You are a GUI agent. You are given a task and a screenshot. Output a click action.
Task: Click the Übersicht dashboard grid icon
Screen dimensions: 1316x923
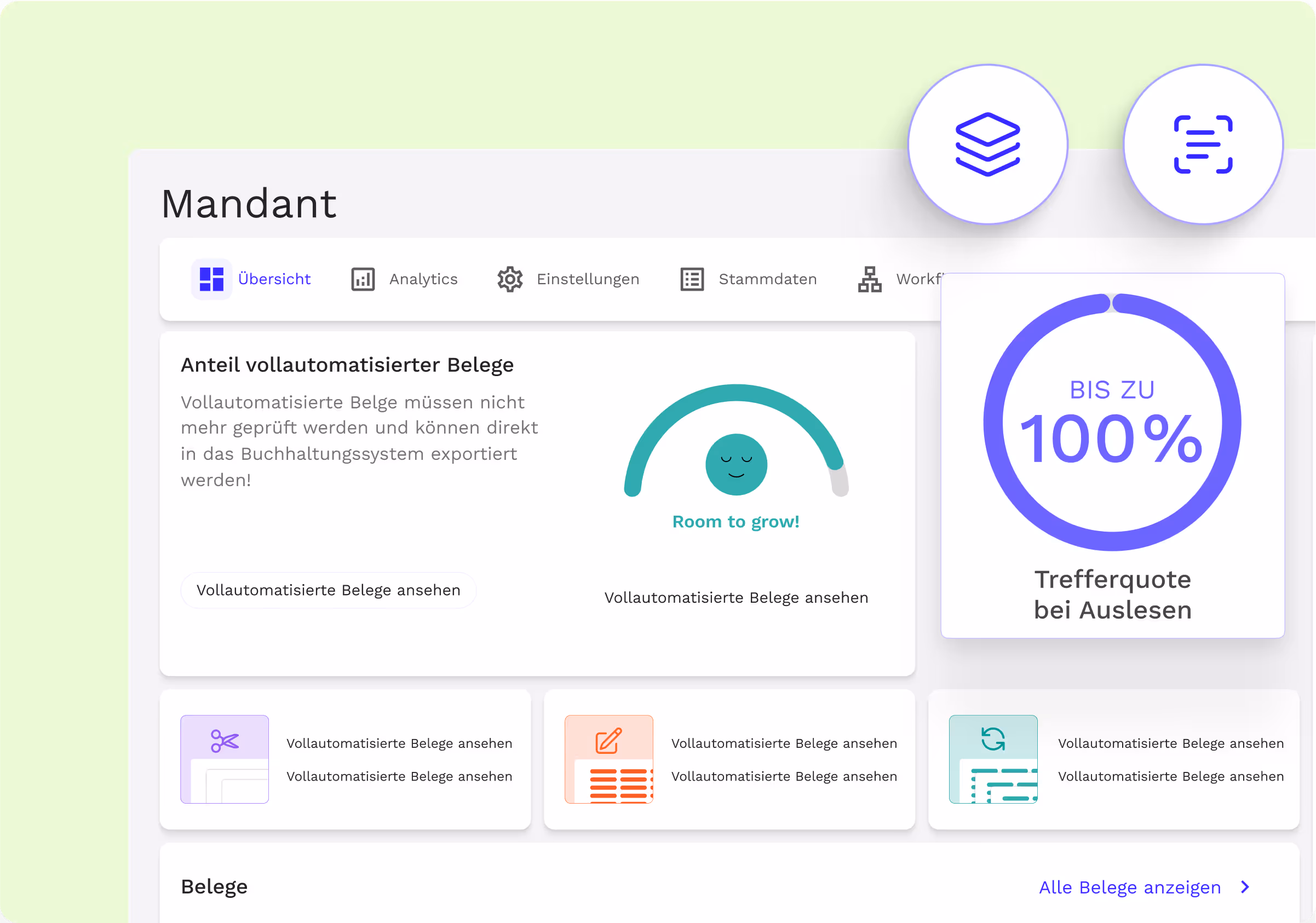(211, 279)
